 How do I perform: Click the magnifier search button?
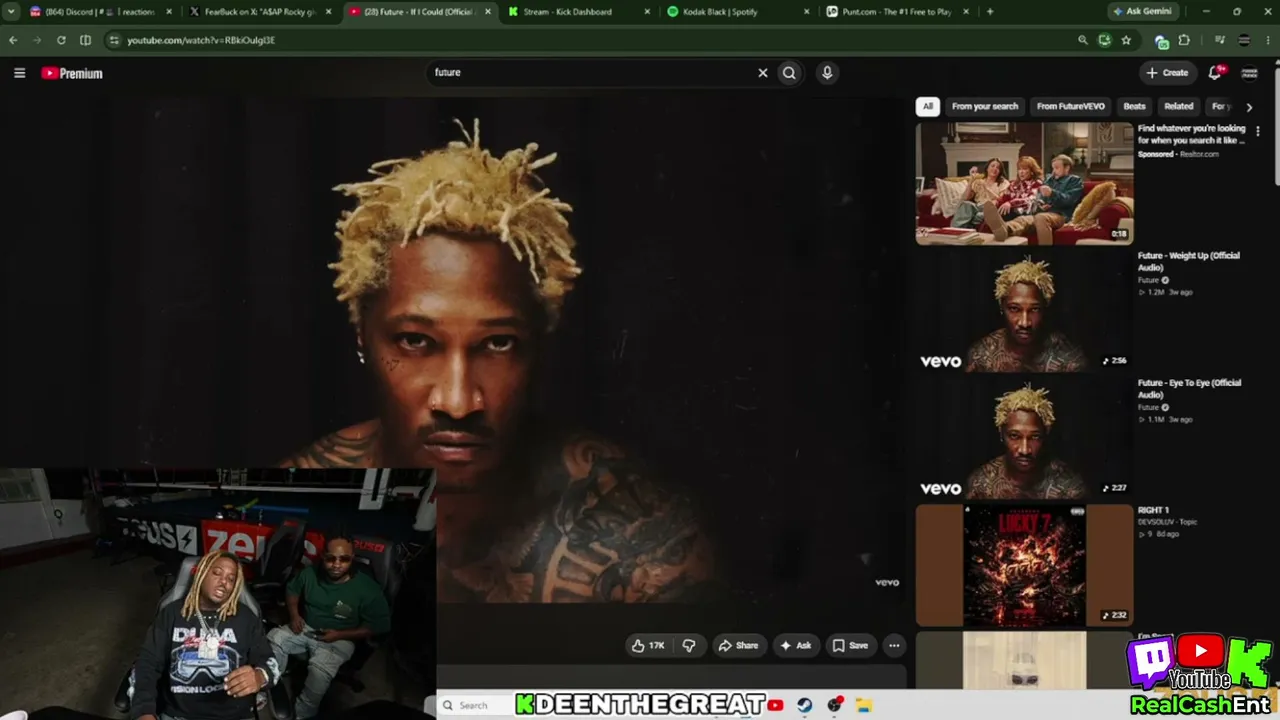pyautogui.click(x=789, y=73)
